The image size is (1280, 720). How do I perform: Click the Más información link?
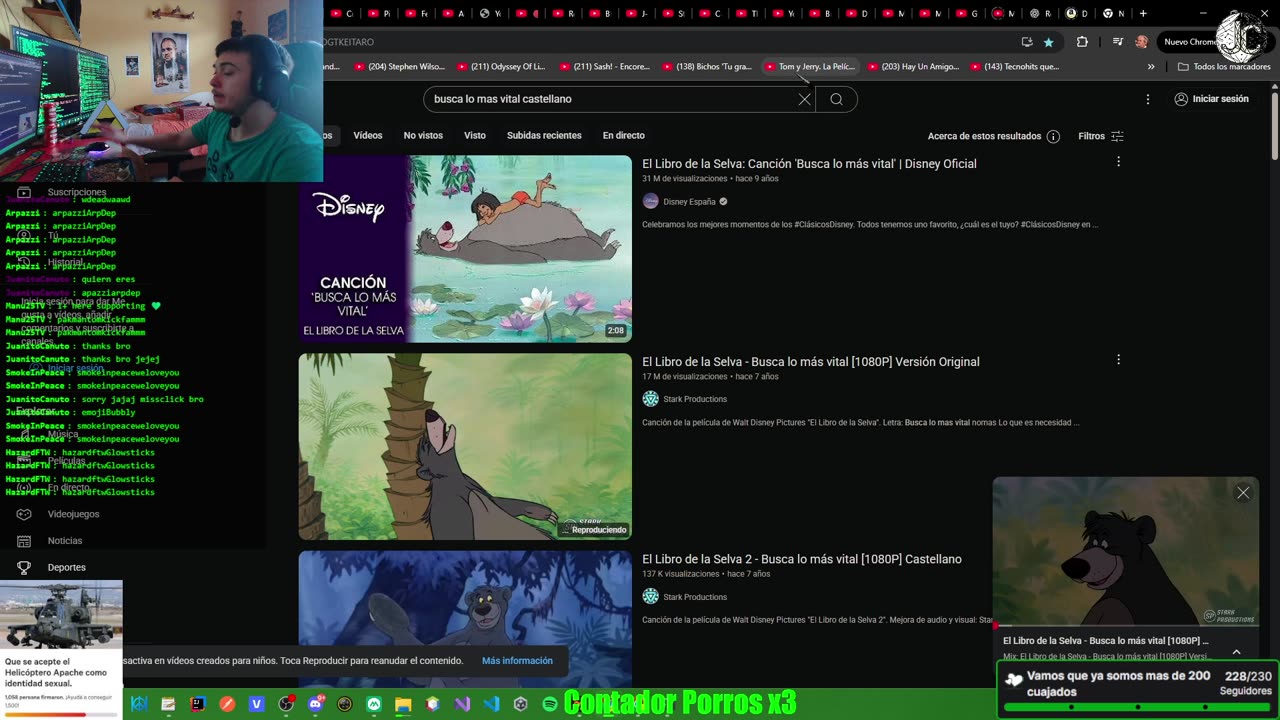pyautogui.click(x=517, y=661)
